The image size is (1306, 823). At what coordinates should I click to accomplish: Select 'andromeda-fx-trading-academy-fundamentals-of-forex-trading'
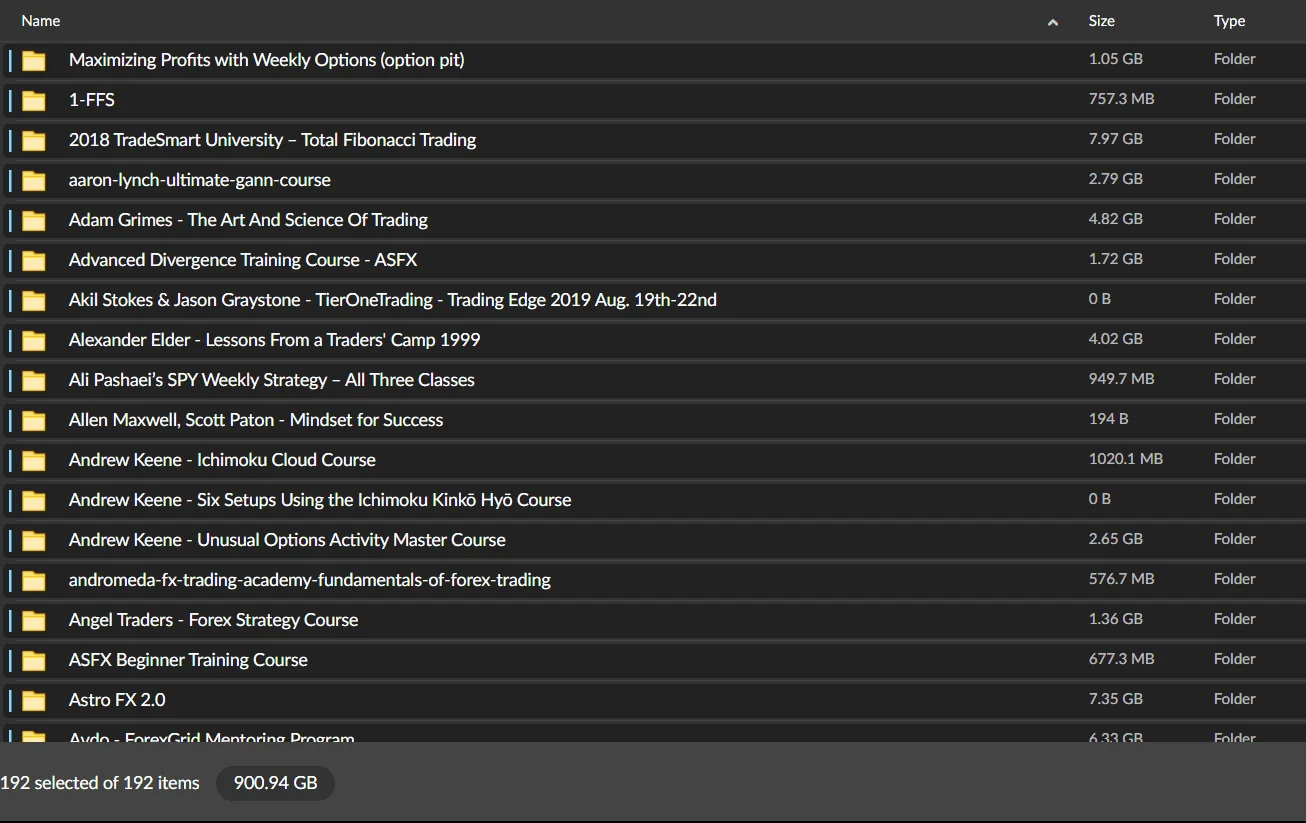pyautogui.click(x=310, y=580)
